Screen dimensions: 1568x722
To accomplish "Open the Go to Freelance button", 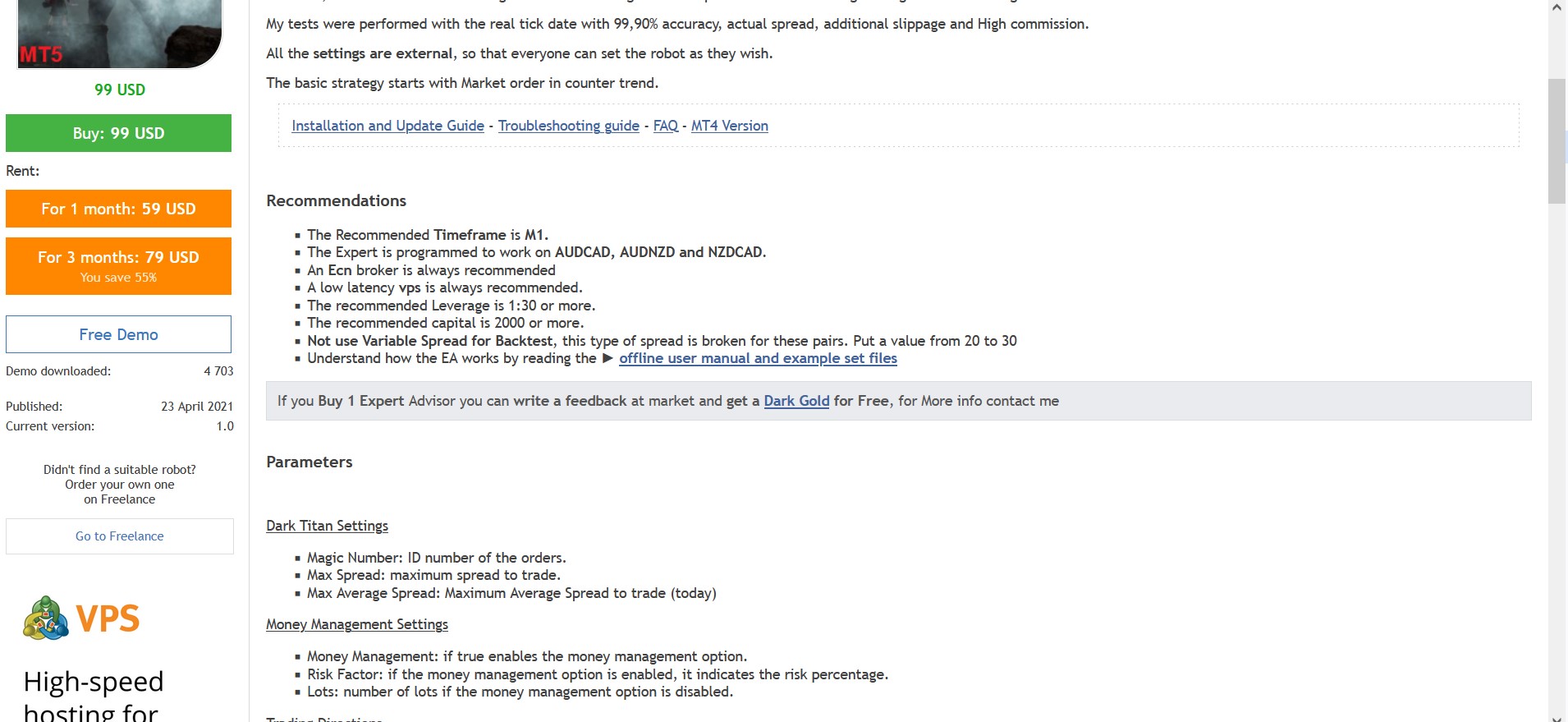I will [120, 536].
